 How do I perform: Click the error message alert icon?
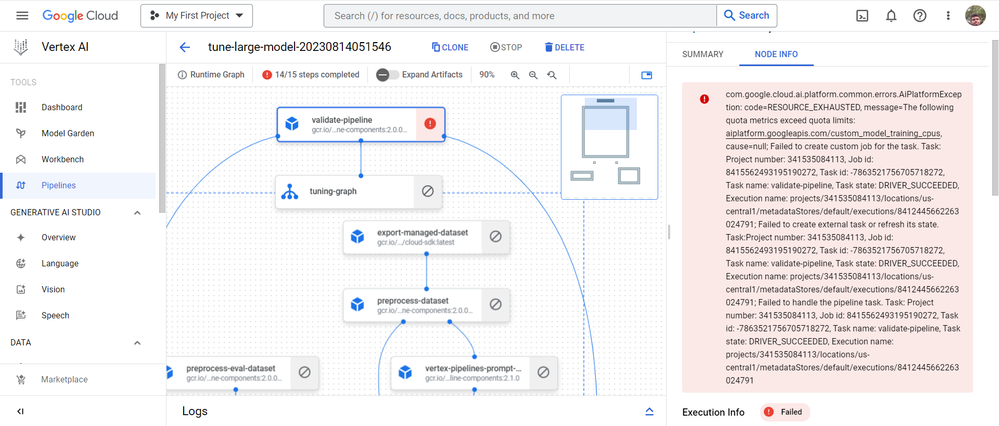coord(704,99)
